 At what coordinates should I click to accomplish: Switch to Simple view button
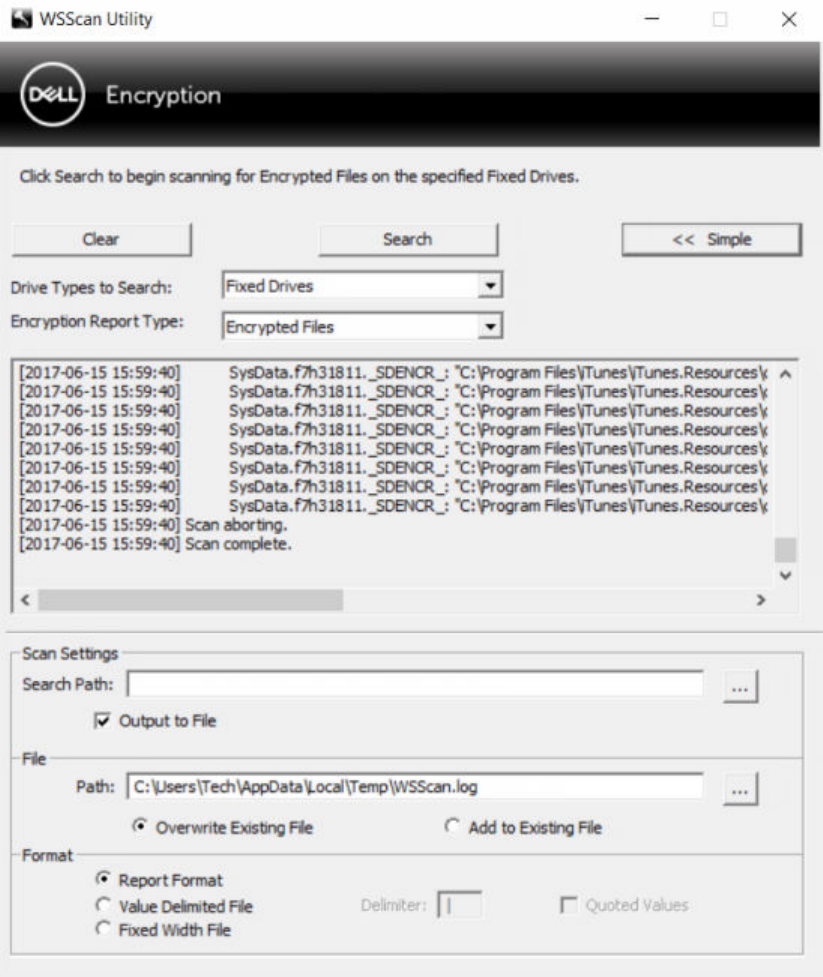[711, 239]
